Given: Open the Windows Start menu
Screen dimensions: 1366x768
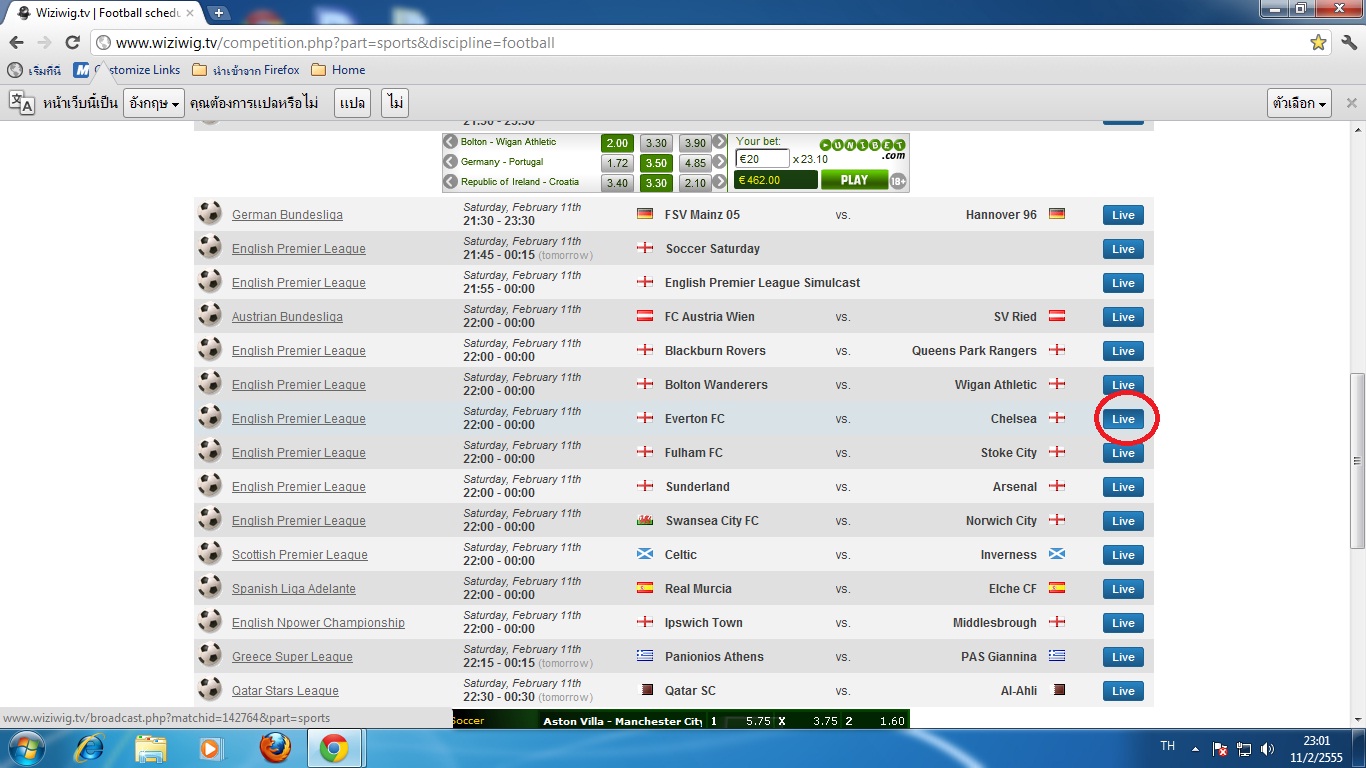Looking at the screenshot, I should (x=26, y=748).
